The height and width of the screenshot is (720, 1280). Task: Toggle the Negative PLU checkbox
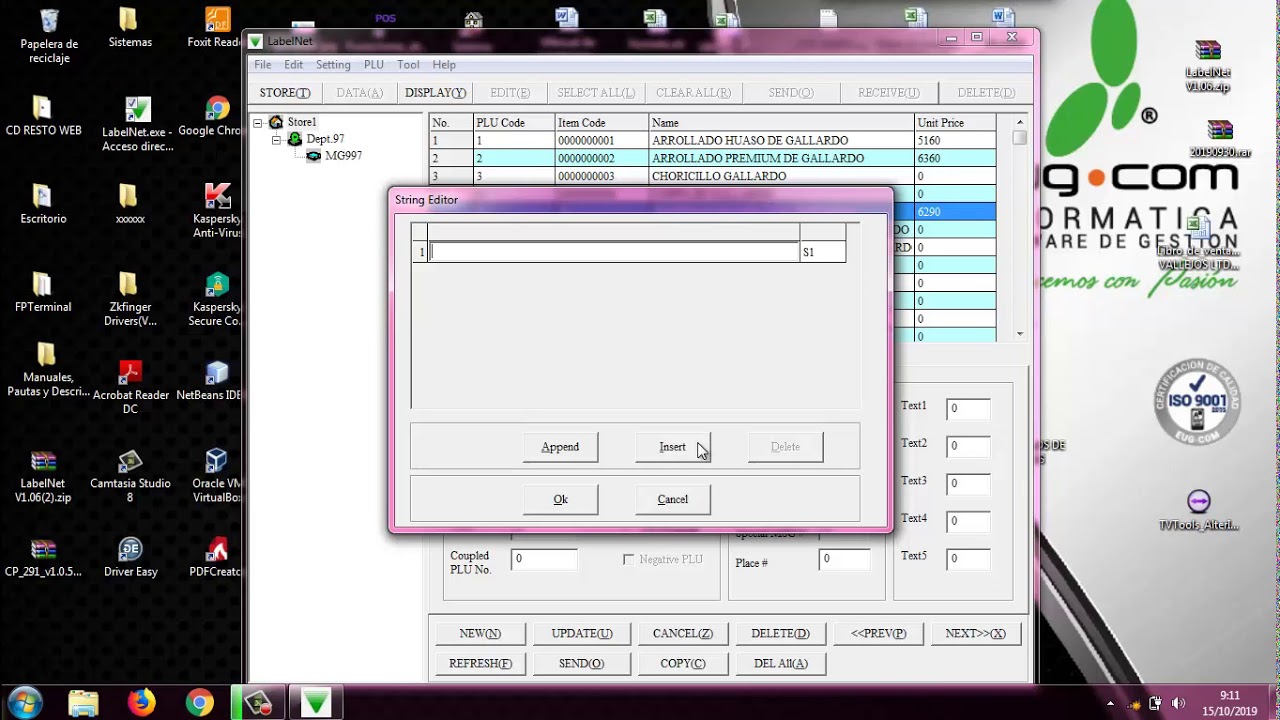pos(628,560)
